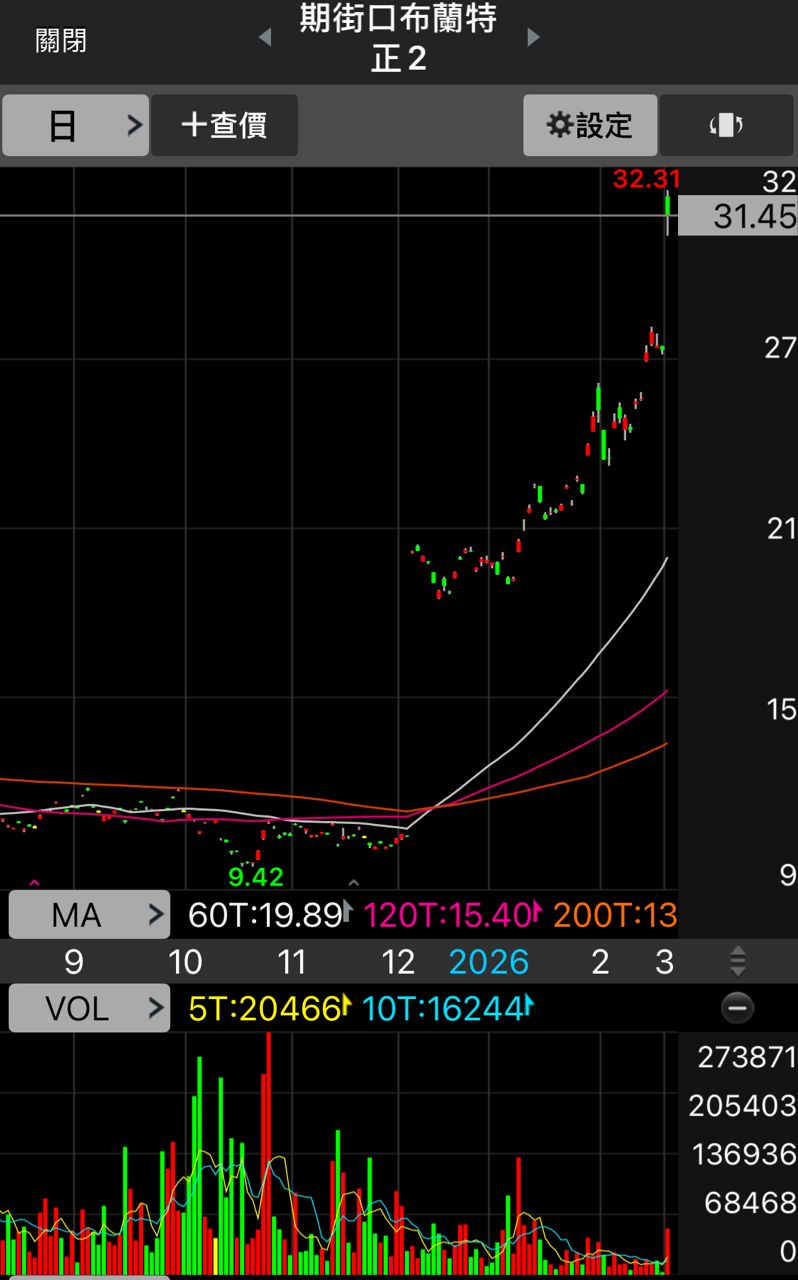Tap the 10T volume average label

tap(444, 1008)
